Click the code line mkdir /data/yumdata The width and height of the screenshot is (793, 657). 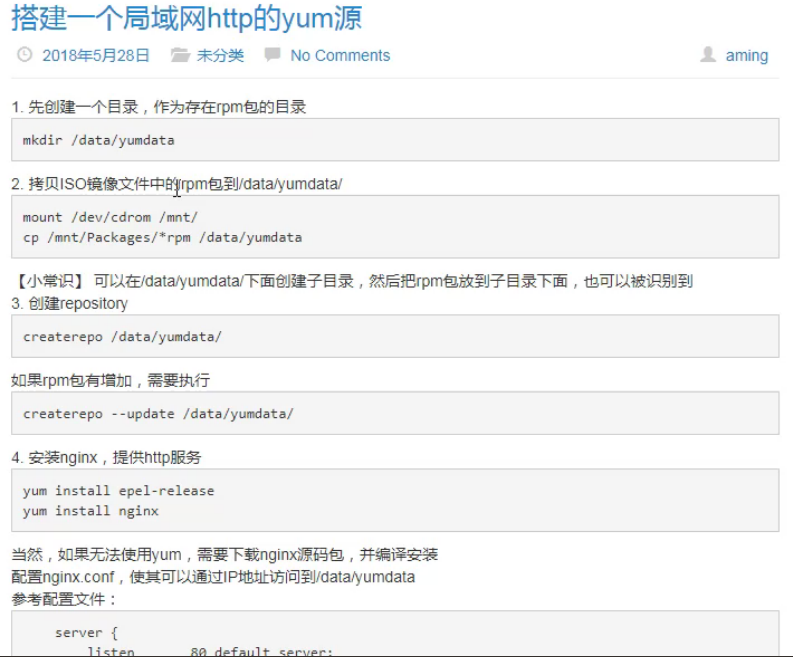coord(99,140)
